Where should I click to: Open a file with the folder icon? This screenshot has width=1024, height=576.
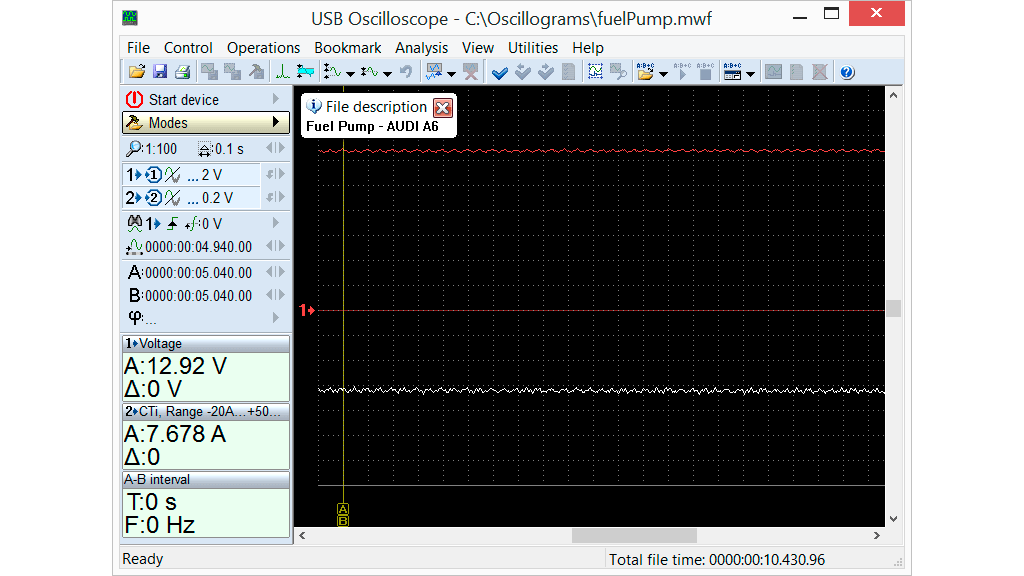[136, 72]
